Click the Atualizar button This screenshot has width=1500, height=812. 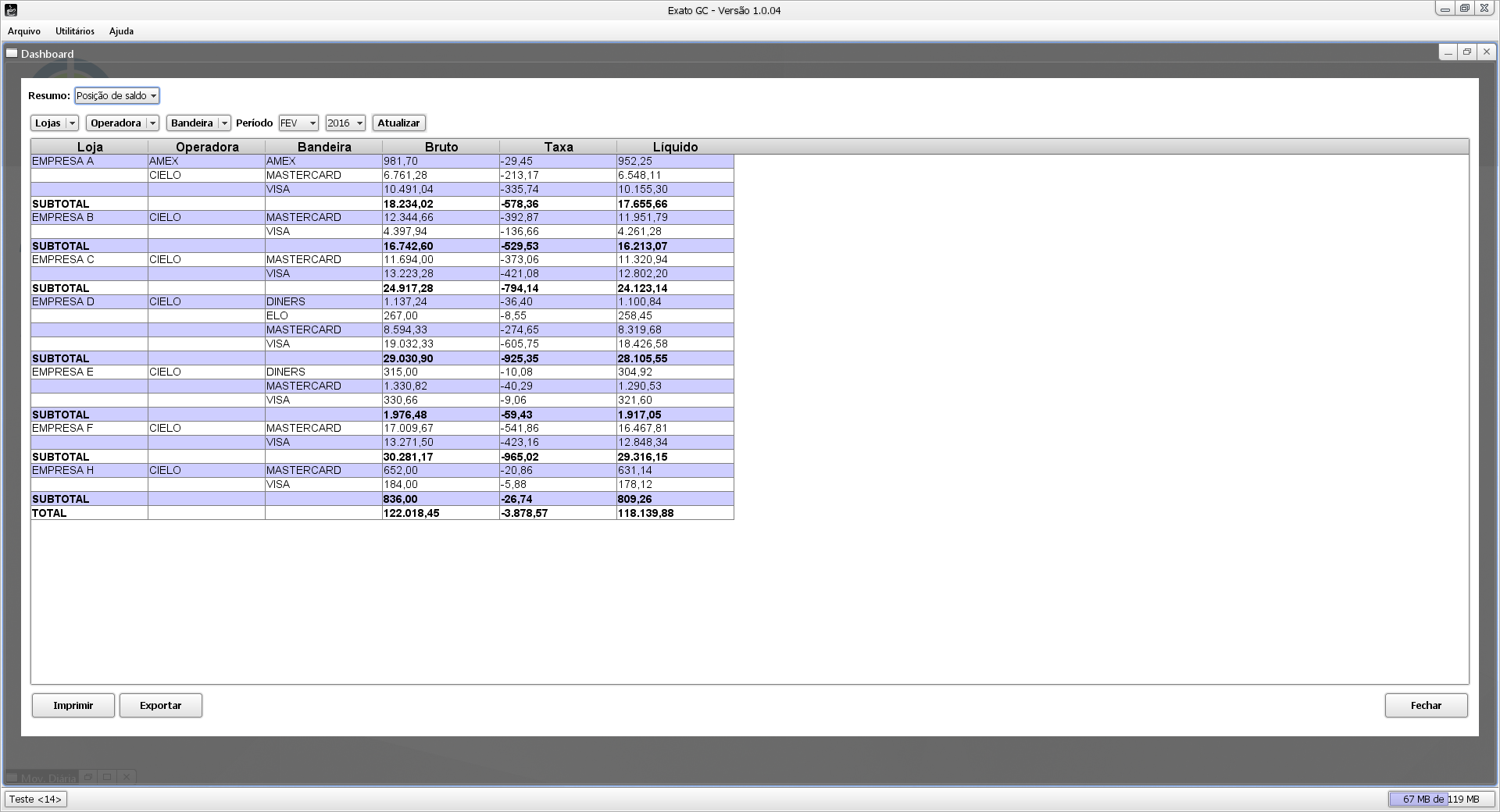point(398,123)
